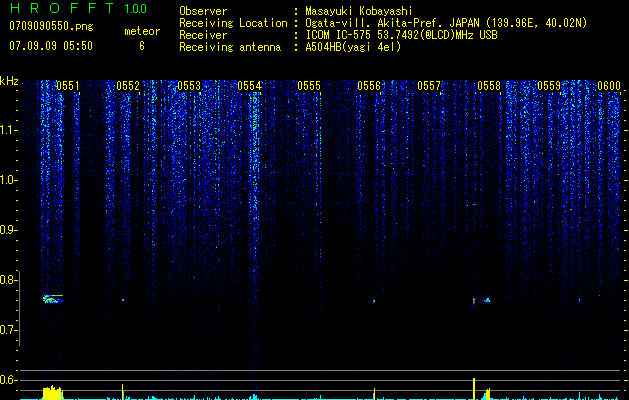Click the 0552 time marker
Image resolution: width=629 pixels, height=400 pixels.
click(x=128, y=86)
